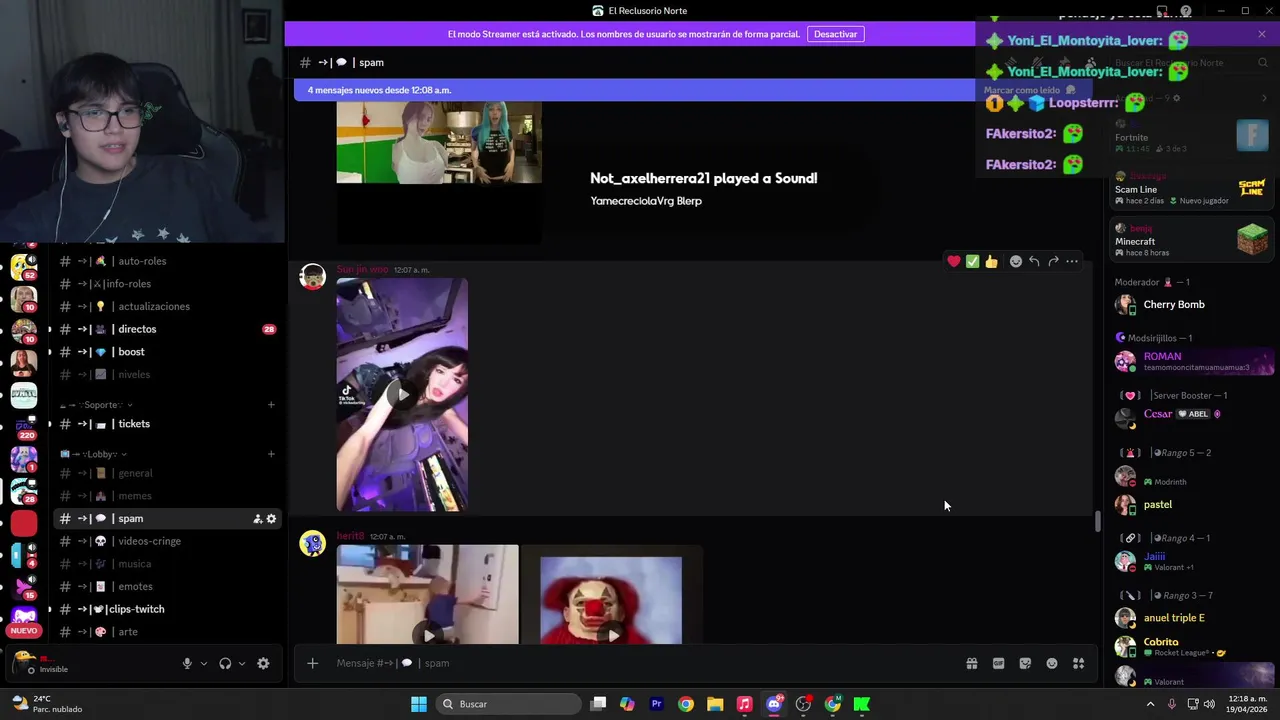Toggle headphone deafen in user panel

[225, 663]
